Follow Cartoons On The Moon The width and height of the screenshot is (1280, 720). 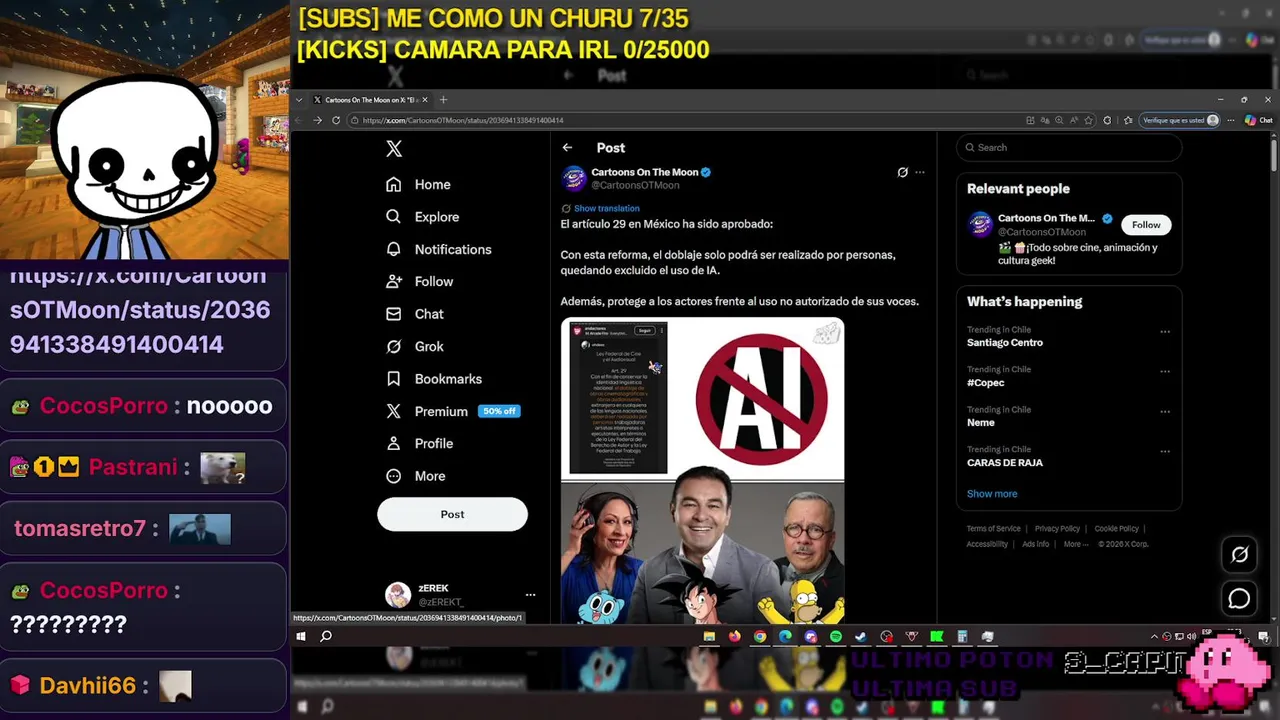coord(1146,225)
